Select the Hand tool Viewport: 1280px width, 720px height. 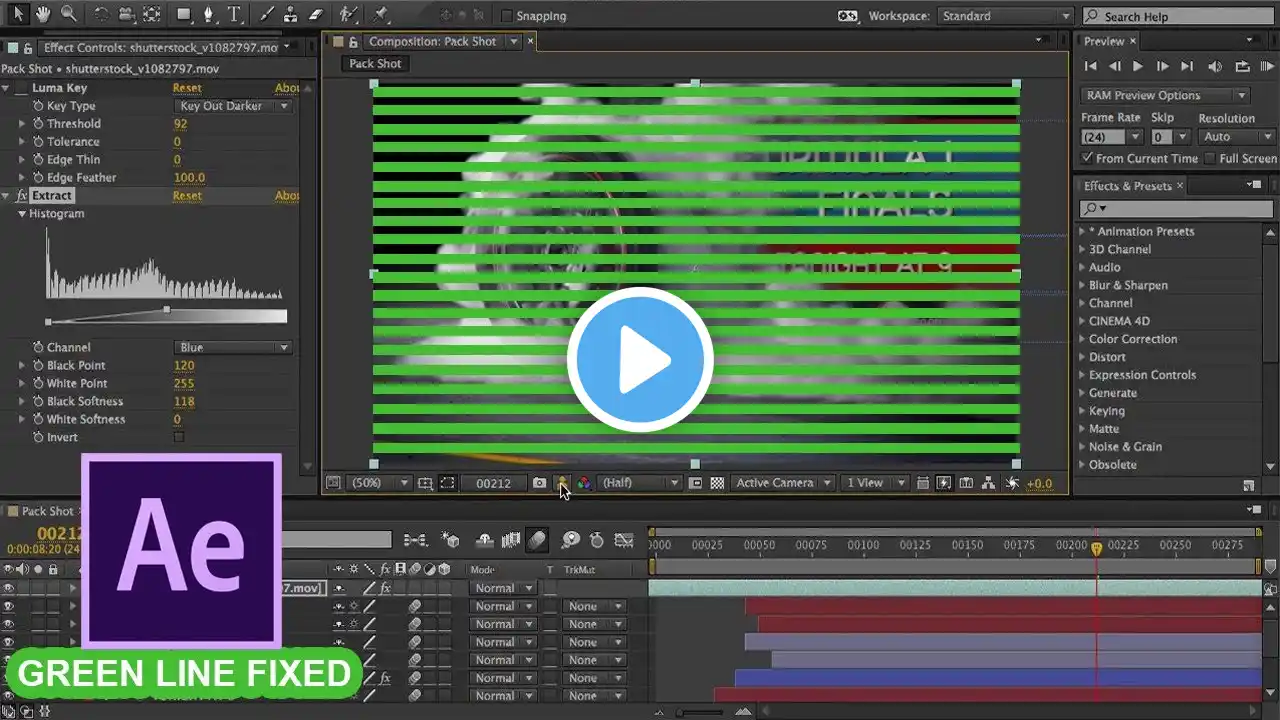point(43,14)
